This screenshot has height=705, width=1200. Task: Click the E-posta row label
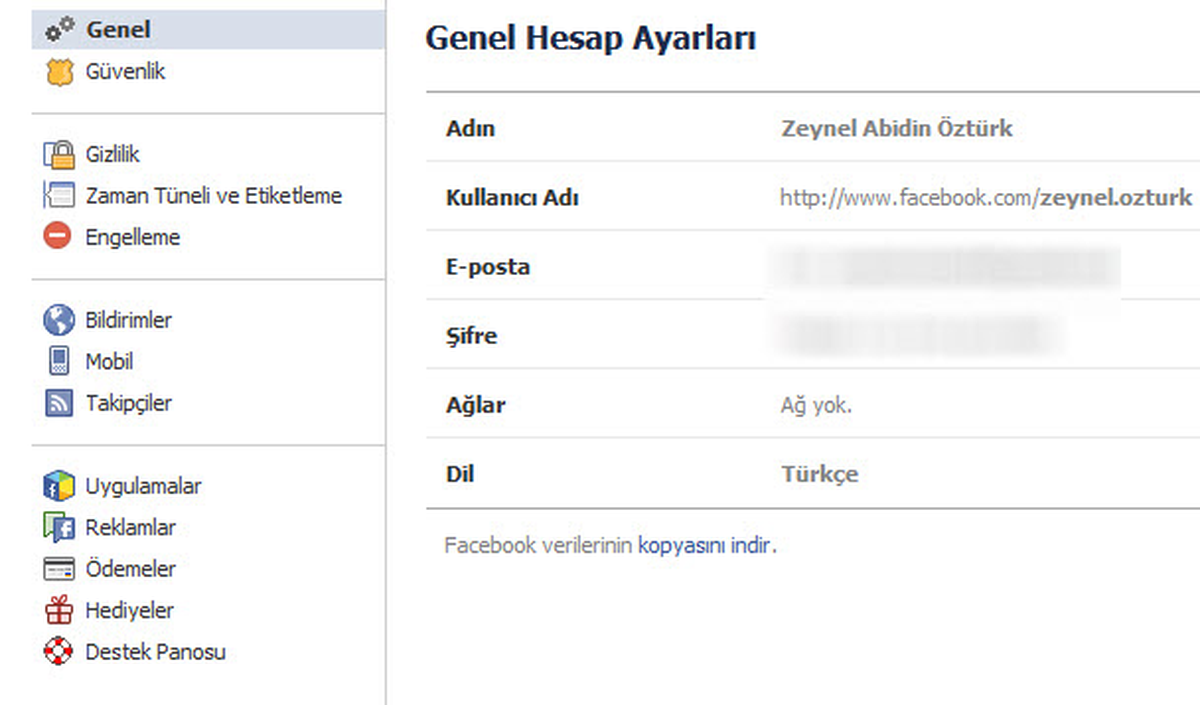[488, 267]
